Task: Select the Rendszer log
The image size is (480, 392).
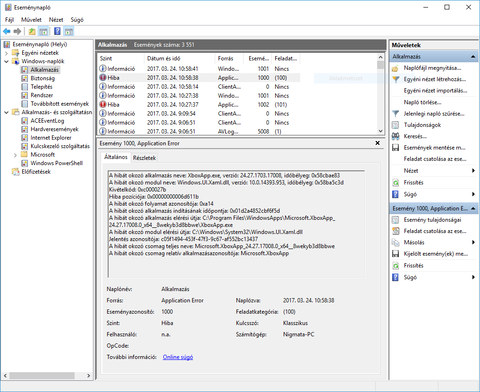Action: click(x=42, y=95)
